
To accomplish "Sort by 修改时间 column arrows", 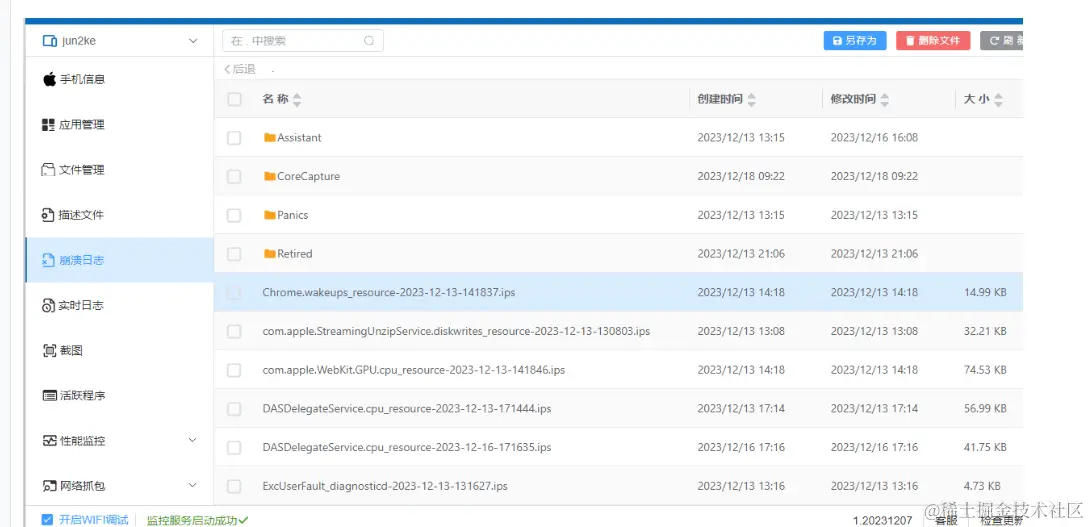I will (x=884, y=99).
